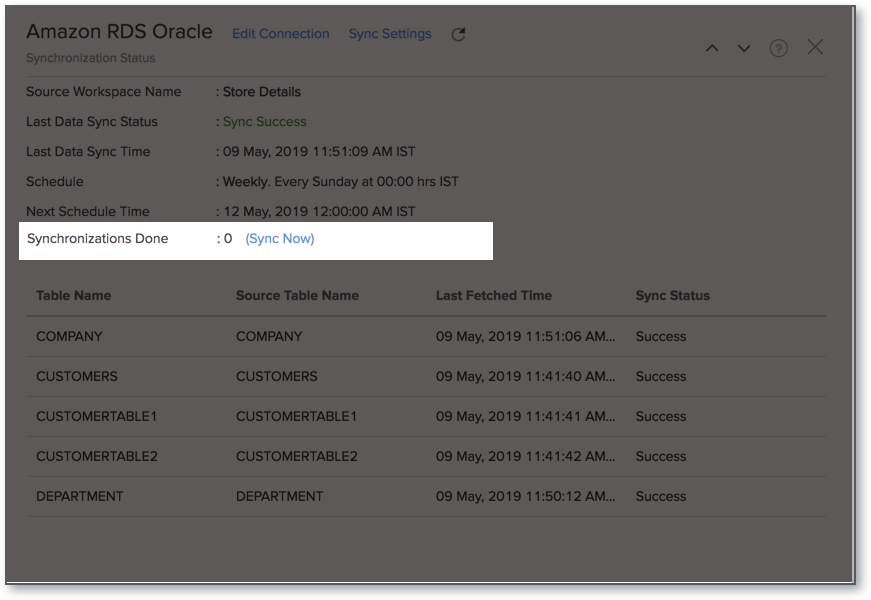The height and width of the screenshot is (600, 871).
Task: Click the Sync Now link
Action: coord(280,239)
